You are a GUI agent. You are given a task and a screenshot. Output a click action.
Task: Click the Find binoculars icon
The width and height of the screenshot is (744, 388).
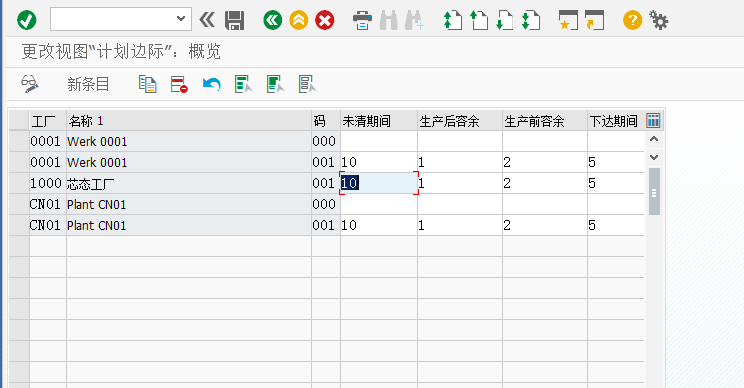point(389,20)
